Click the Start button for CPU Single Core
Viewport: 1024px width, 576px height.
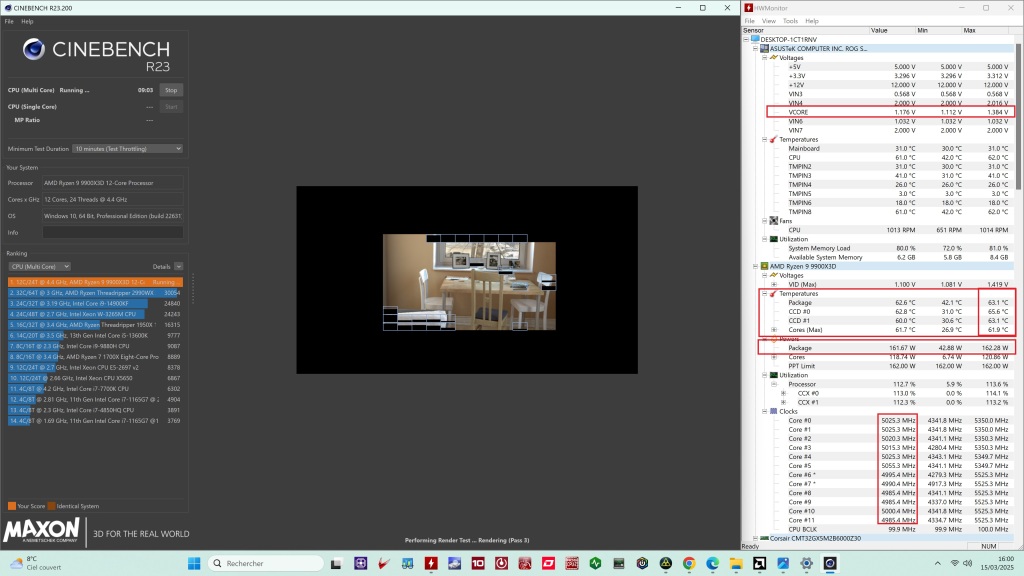pyautogui.click(x=171, y=106)
